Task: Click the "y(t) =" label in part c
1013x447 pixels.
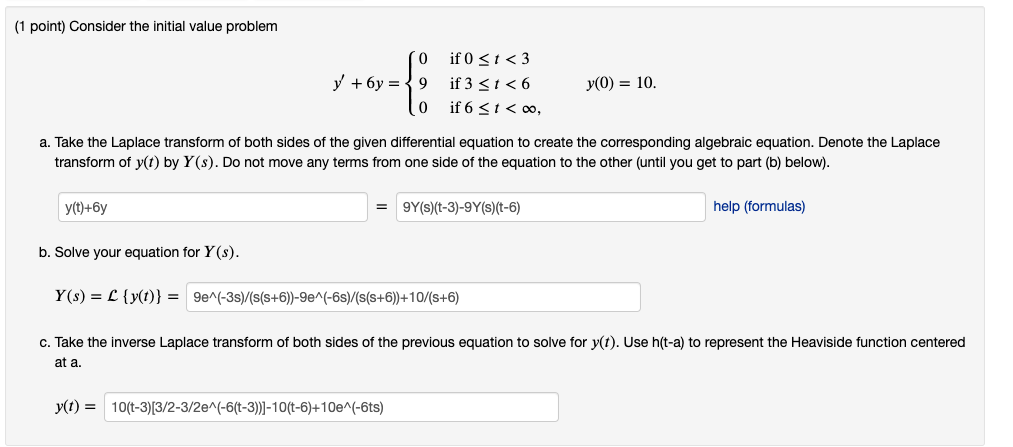Action: [75, 407]
